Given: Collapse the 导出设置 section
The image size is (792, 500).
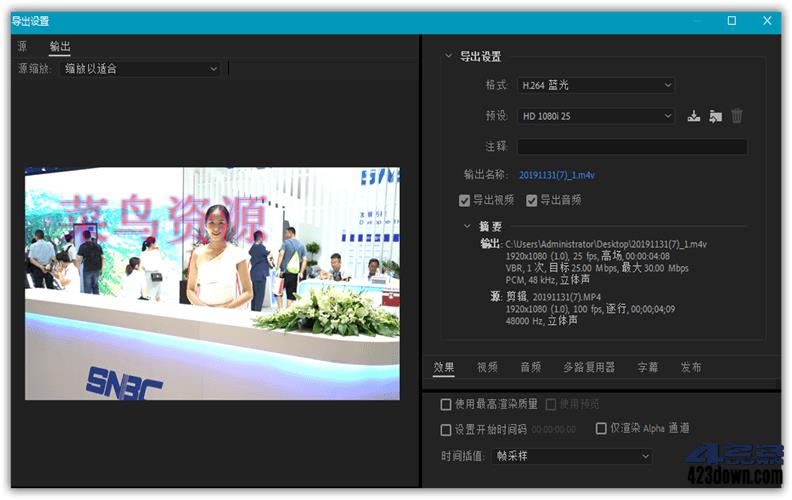Looking at the screenshot, I should pyautogui.click(x=448, y=57).
